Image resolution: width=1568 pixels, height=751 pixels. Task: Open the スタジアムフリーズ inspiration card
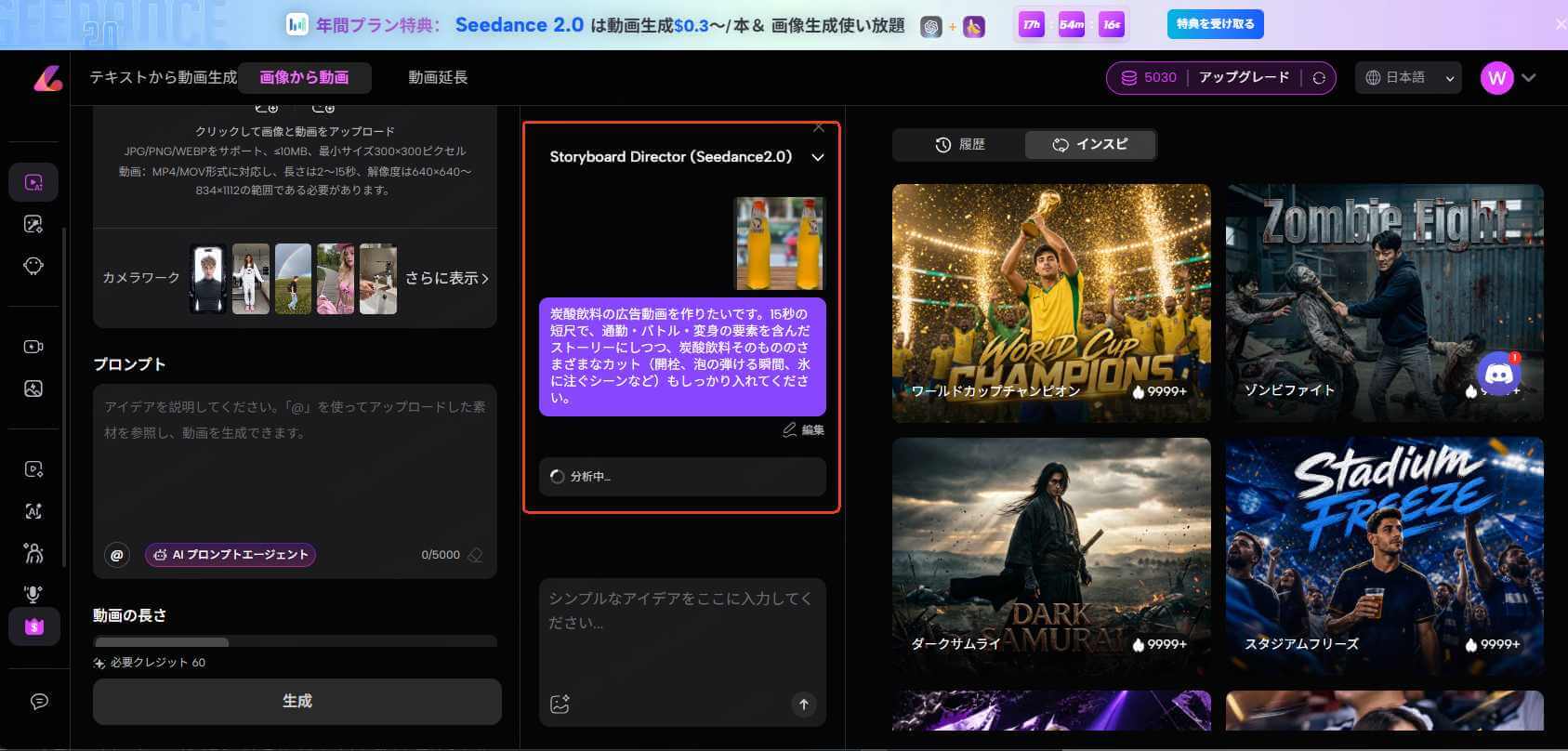1384,557
